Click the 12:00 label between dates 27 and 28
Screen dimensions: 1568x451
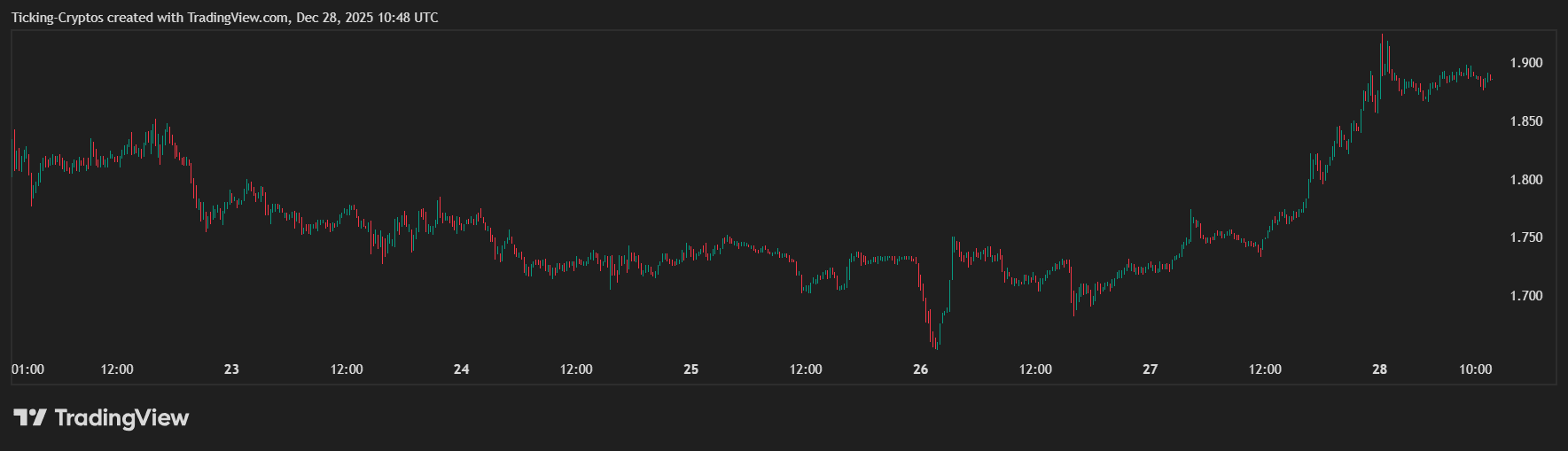point(1265,369)
